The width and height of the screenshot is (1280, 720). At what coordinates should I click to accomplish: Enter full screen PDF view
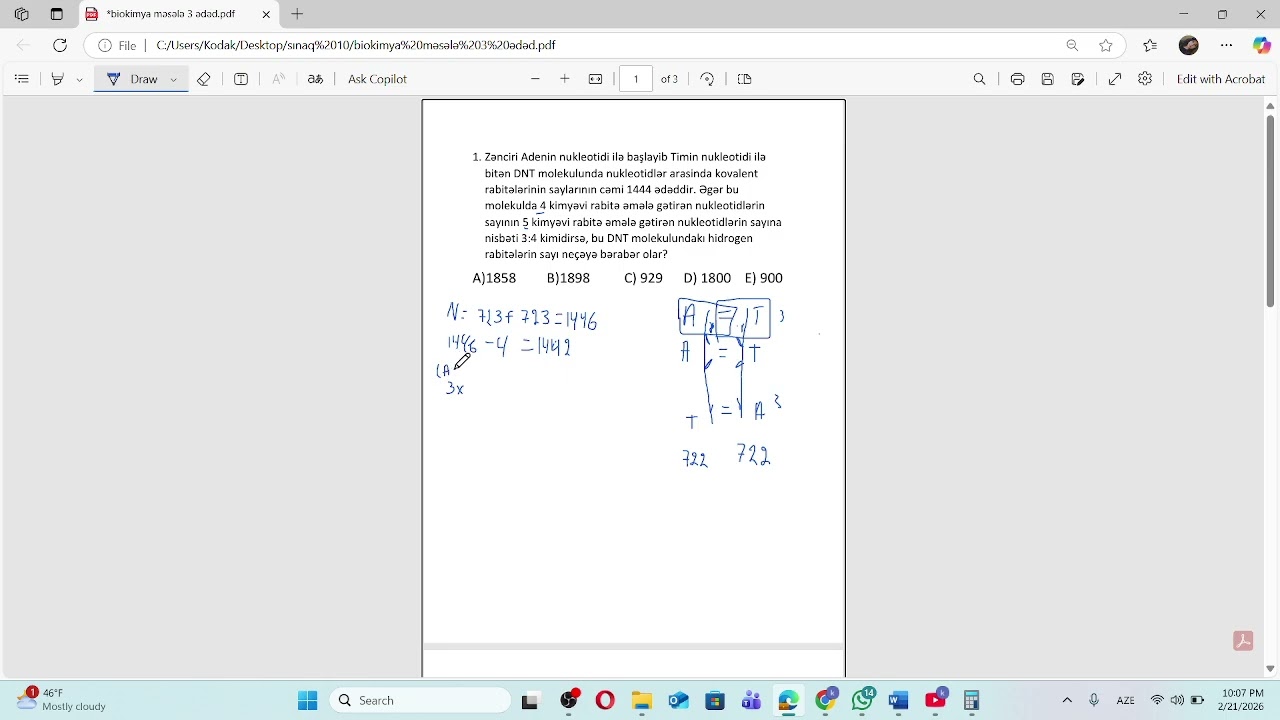[x=1115, y=79]
